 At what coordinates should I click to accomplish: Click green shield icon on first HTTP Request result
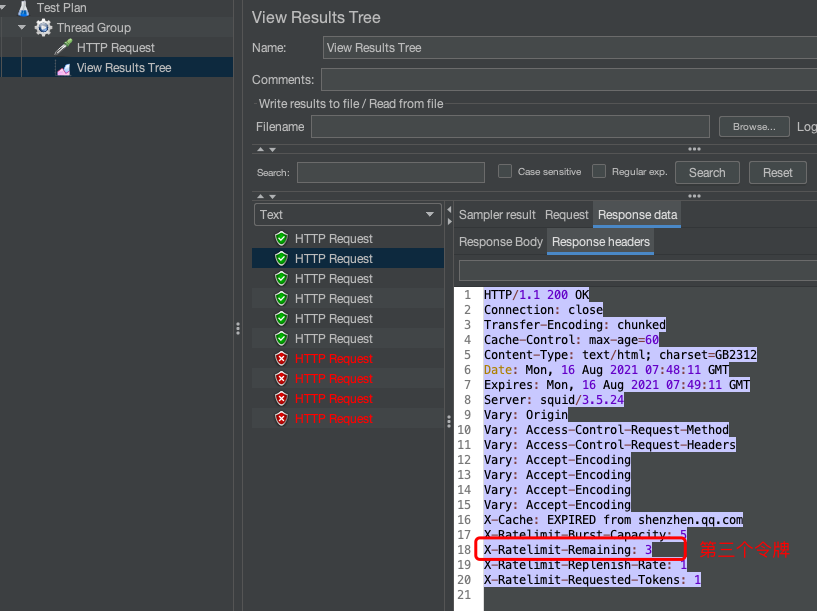click(x=281, y=238)
